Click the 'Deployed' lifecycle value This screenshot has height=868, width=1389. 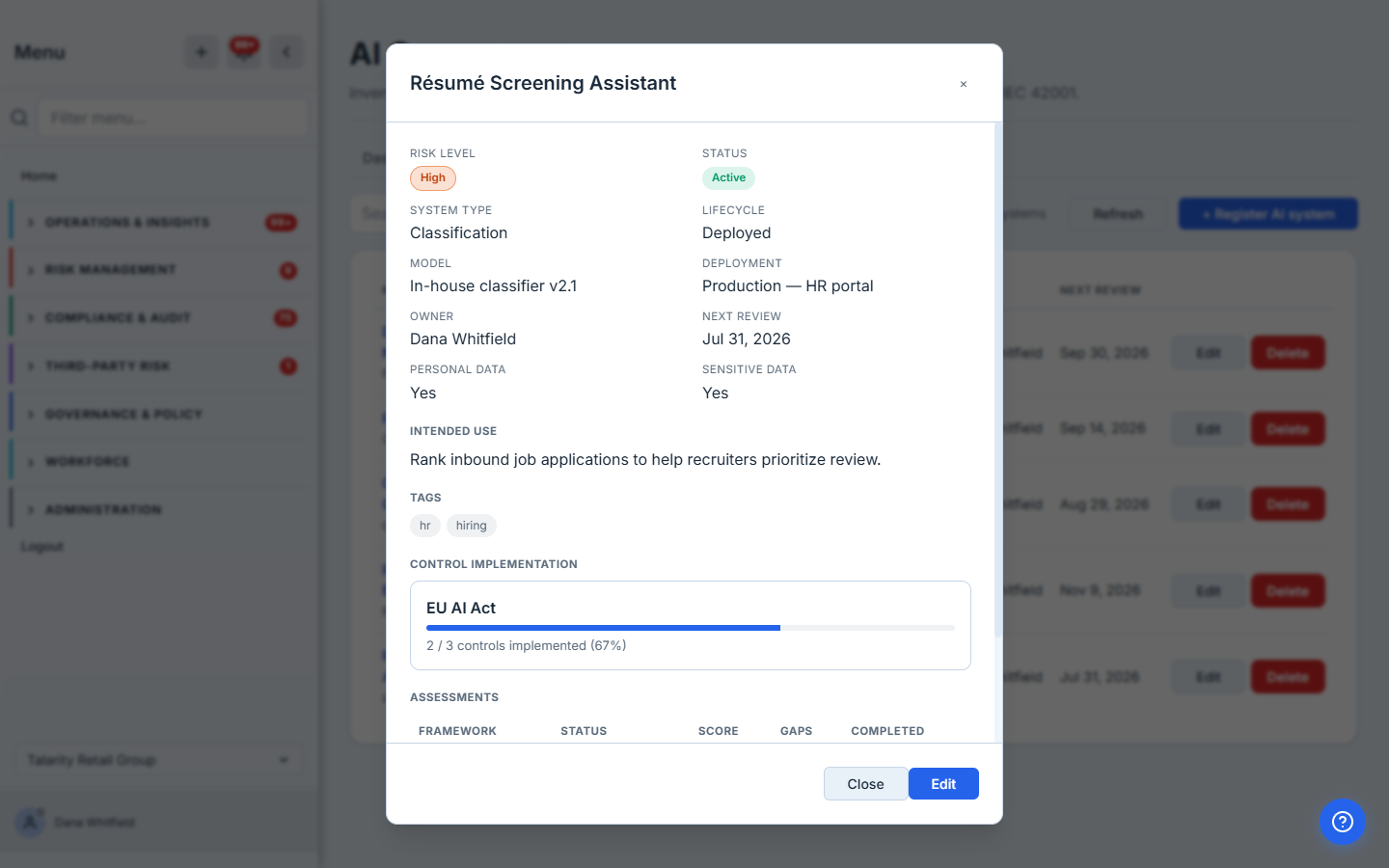pyautogui.click(x=737, y=232)
